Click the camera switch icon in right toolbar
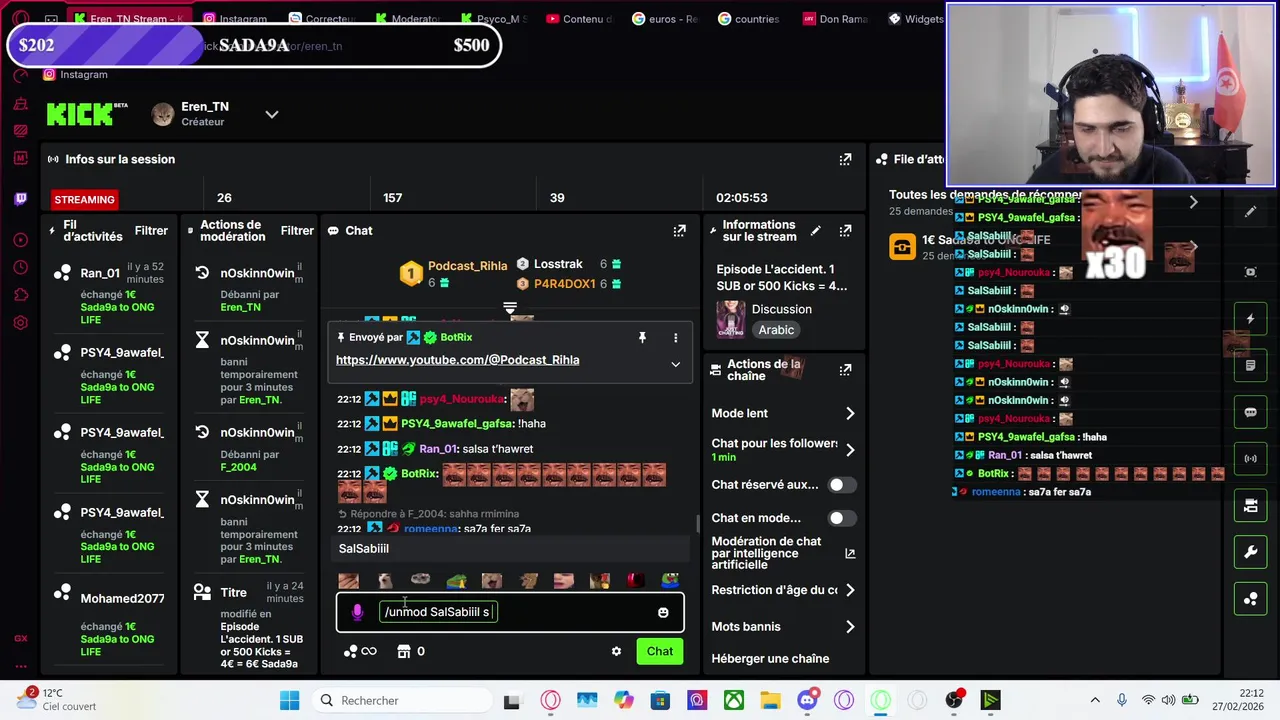 1250,506
